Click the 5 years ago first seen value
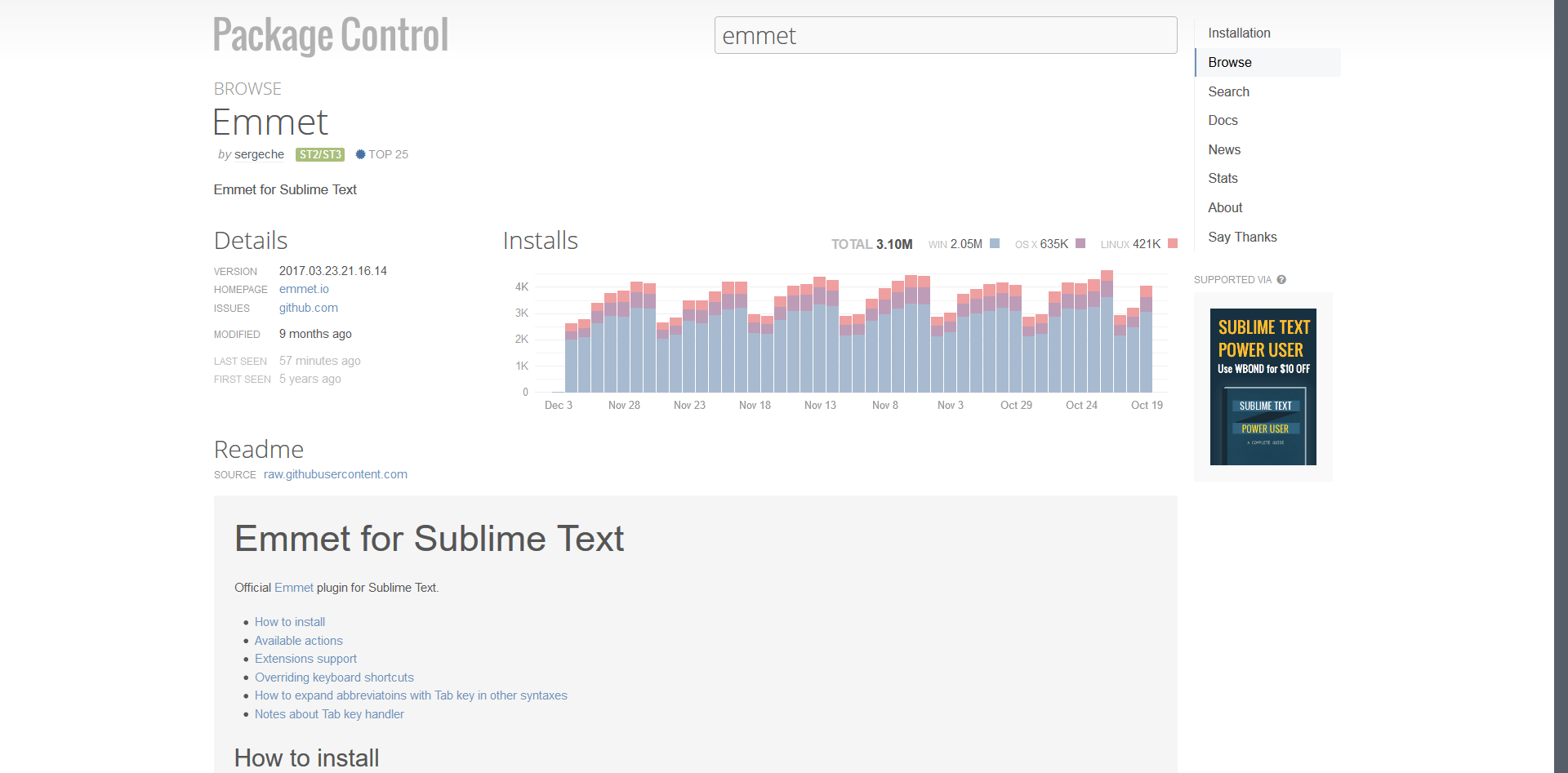 click(310, 379)
